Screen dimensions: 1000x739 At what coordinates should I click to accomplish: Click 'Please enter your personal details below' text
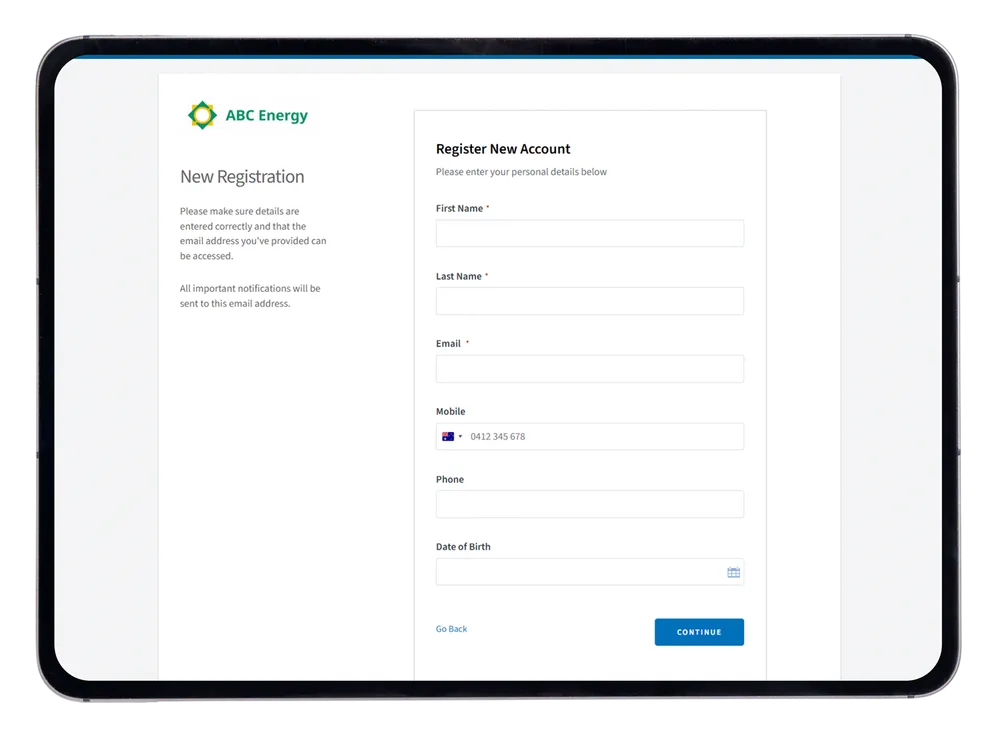(521, 172)
